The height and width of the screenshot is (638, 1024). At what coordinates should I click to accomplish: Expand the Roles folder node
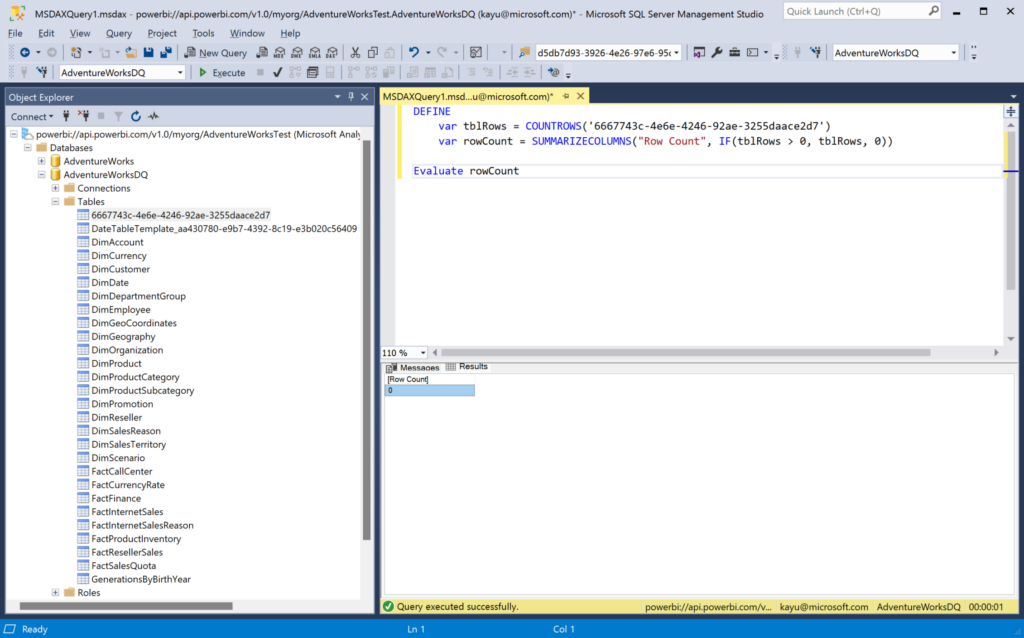click(56, 593)
